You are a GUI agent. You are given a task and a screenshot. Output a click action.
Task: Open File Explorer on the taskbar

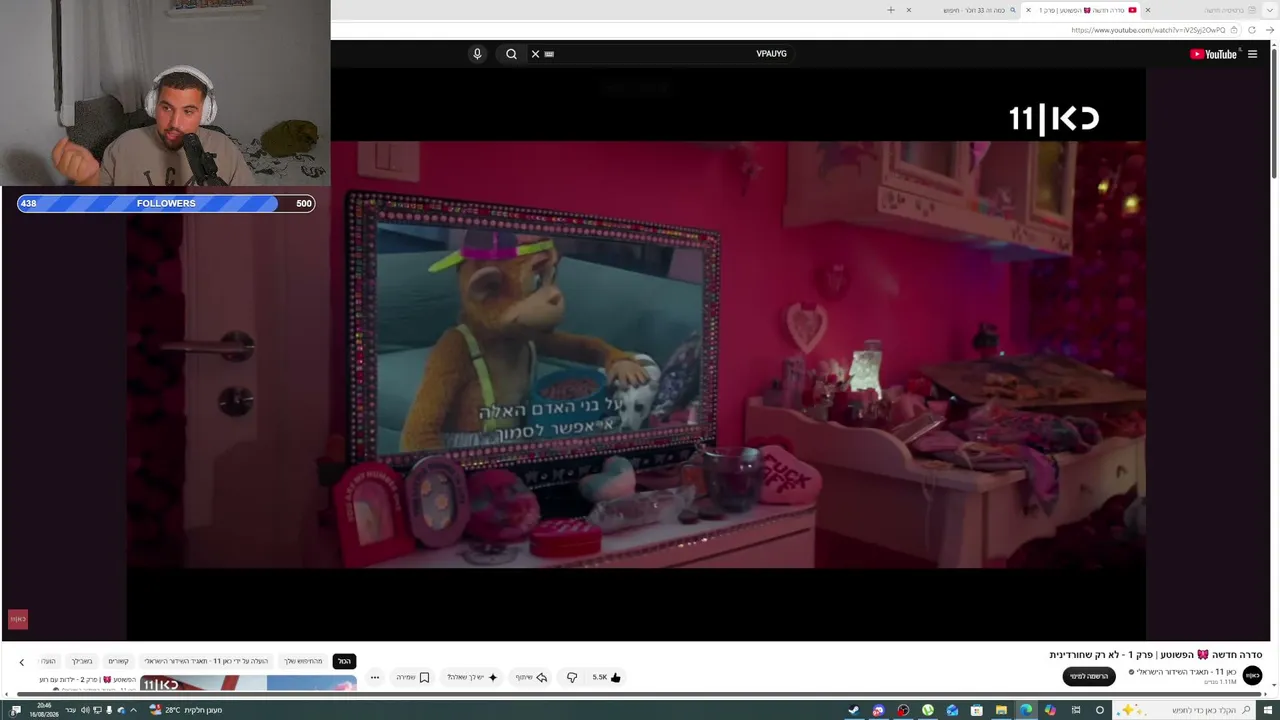1001,710
